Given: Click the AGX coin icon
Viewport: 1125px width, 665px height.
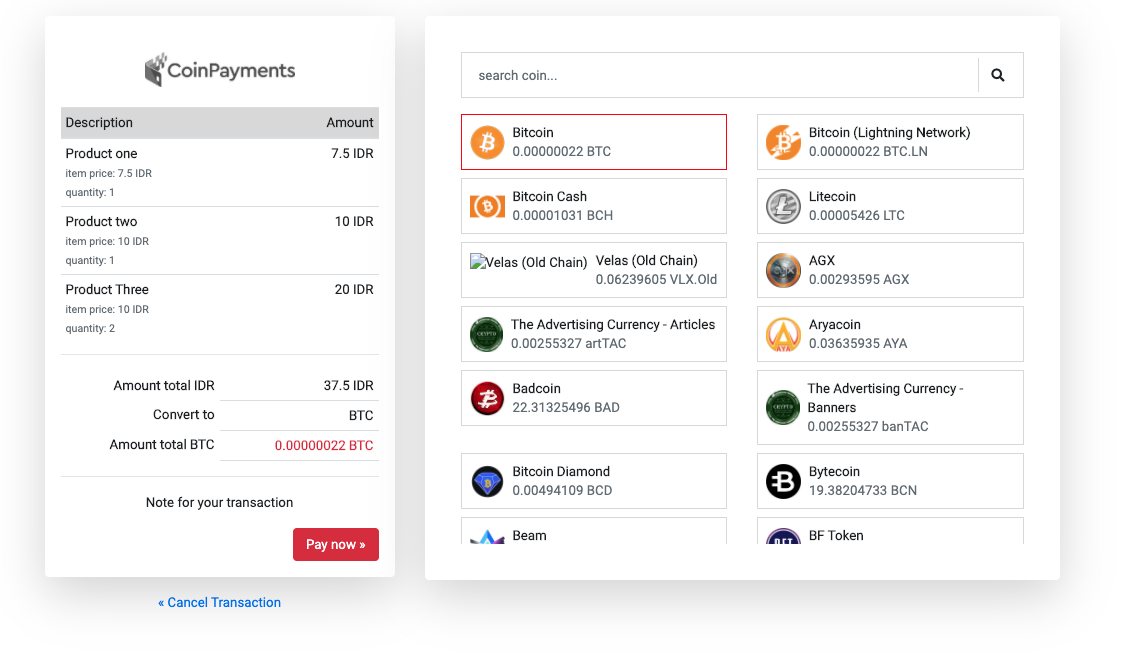Looking at the screenshot, I should point(783,270).
